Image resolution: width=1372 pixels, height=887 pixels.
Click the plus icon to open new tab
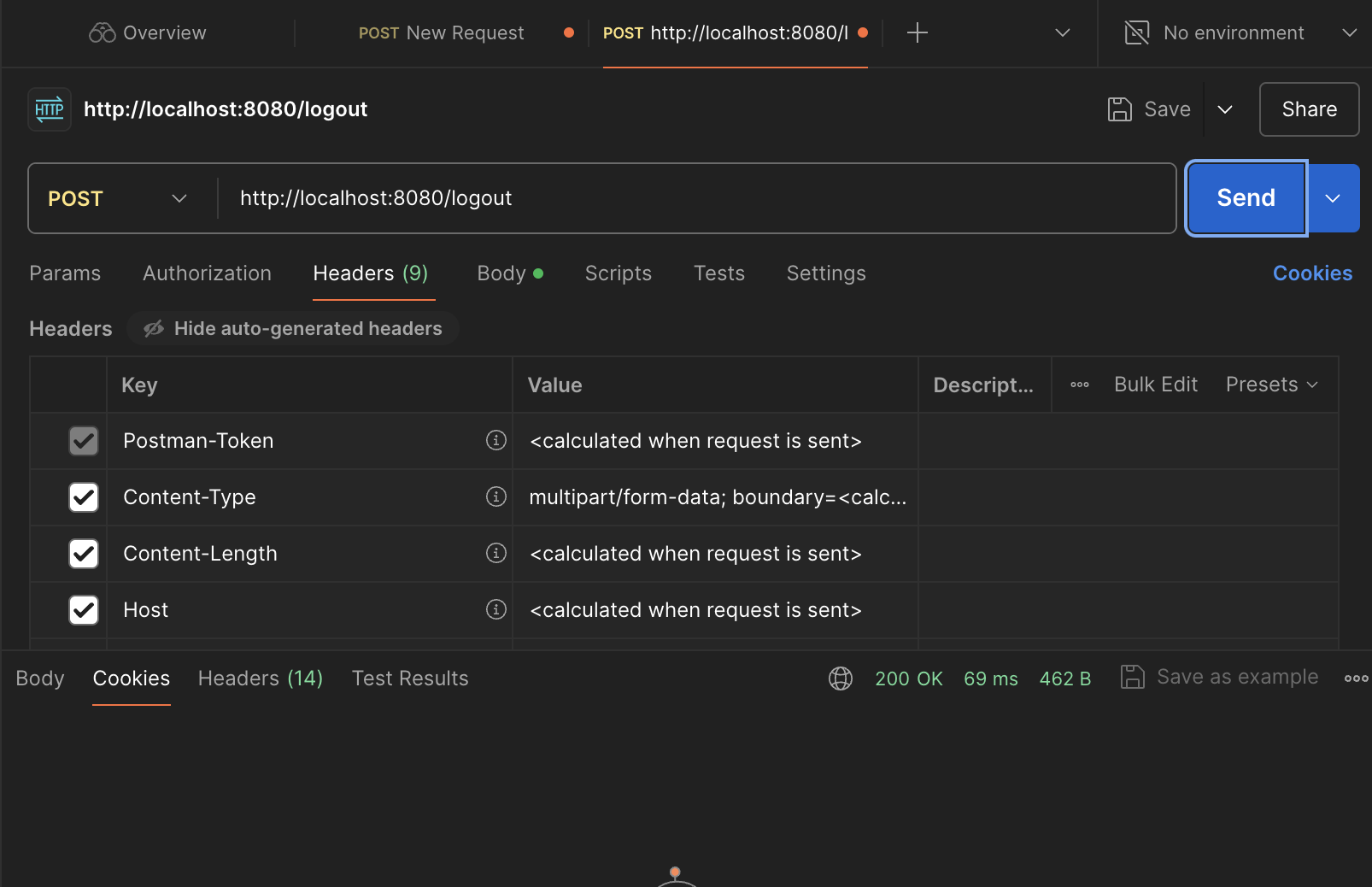(x=917, y=33)
